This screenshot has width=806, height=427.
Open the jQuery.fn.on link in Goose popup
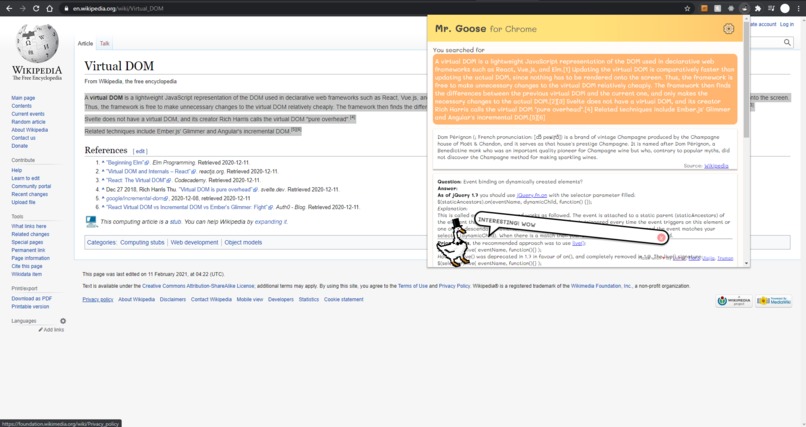point(532,195)
